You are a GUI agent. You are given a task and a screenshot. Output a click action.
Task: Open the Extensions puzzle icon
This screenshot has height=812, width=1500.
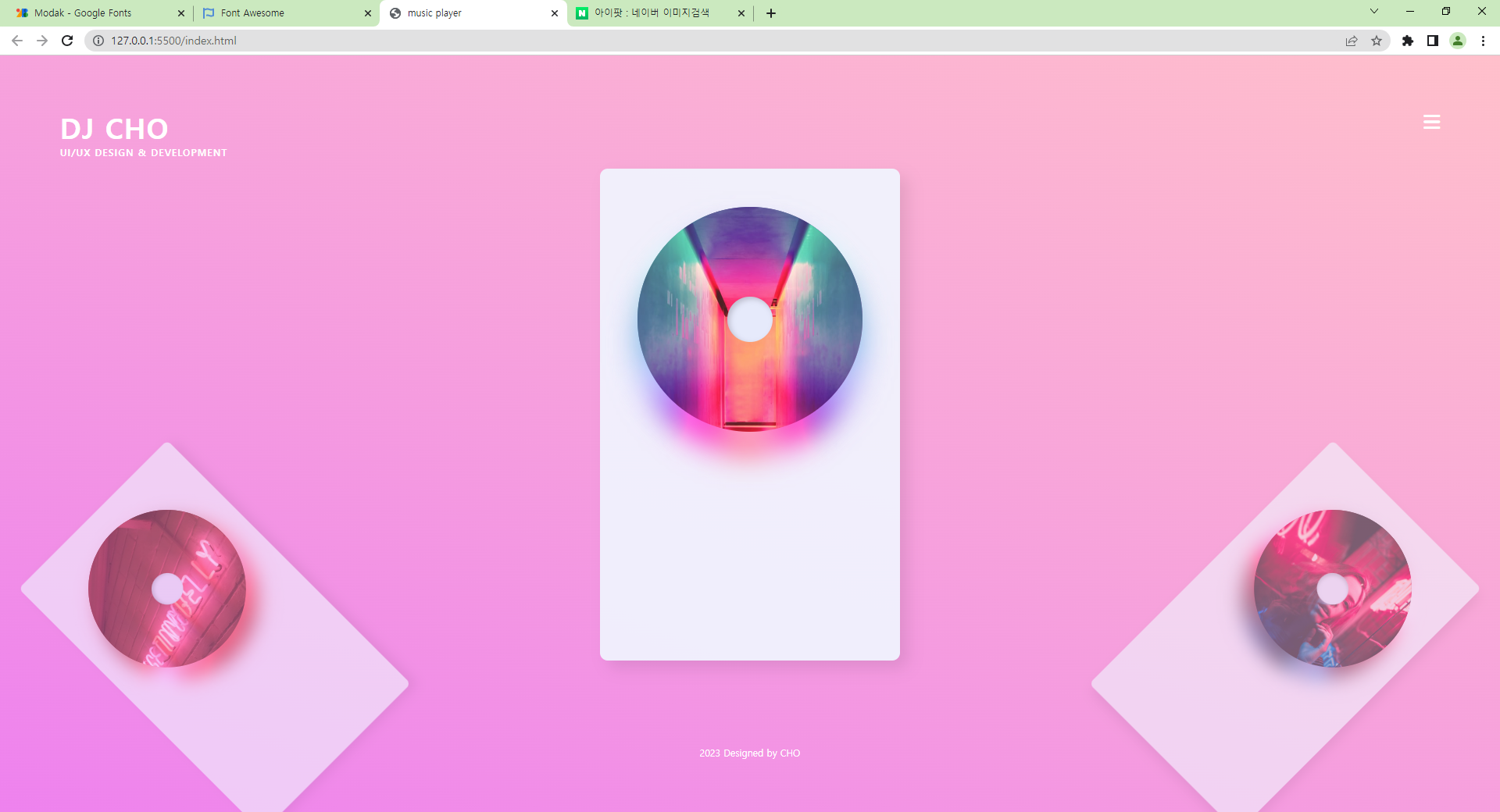1408,41
